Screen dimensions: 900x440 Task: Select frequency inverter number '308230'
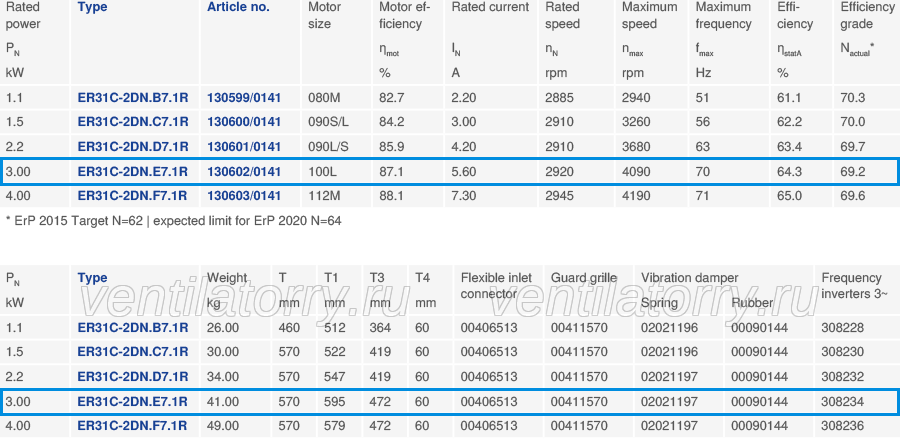[x=843, y=352]
